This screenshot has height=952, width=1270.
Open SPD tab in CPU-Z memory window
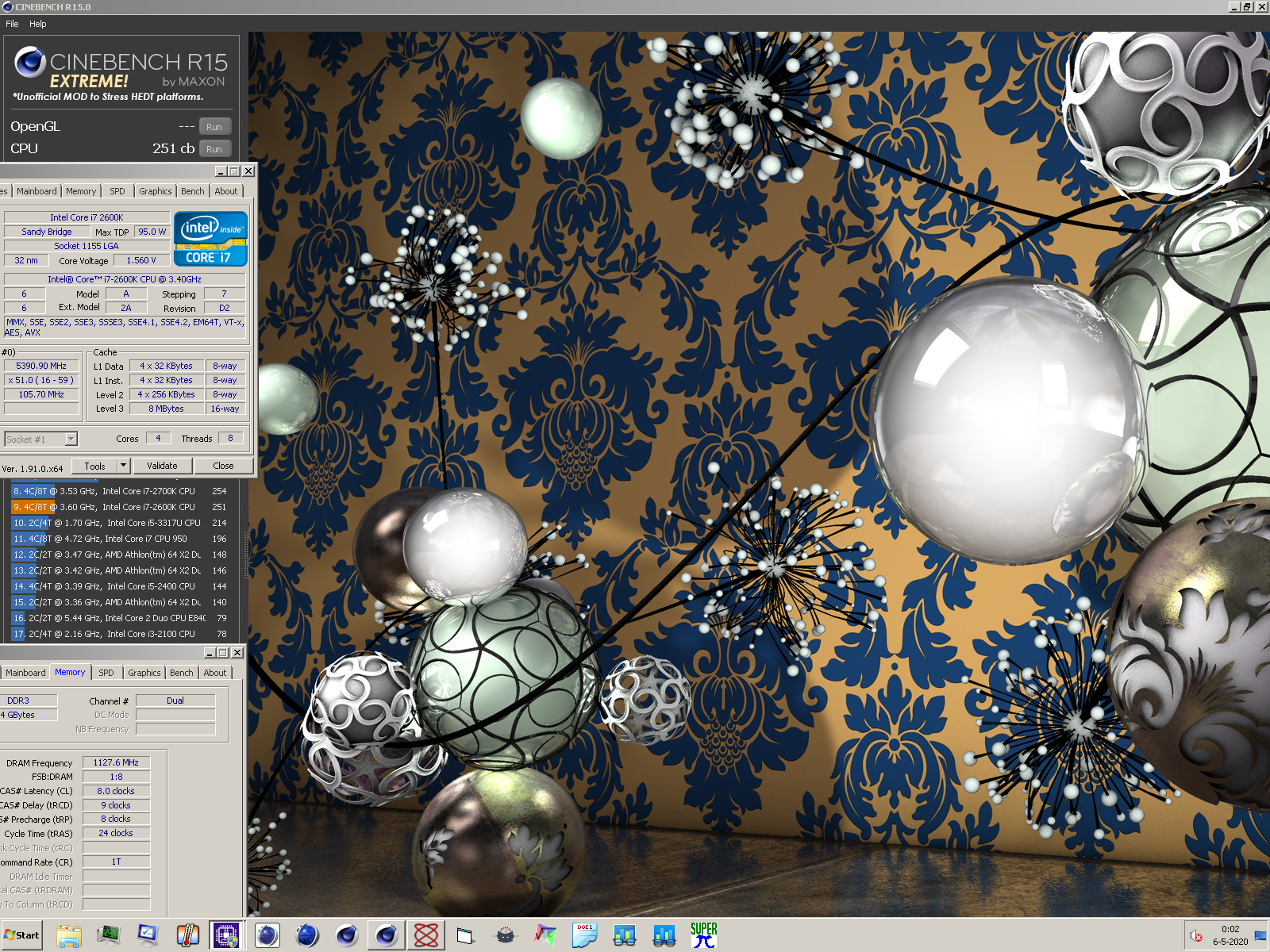[106, 673]
